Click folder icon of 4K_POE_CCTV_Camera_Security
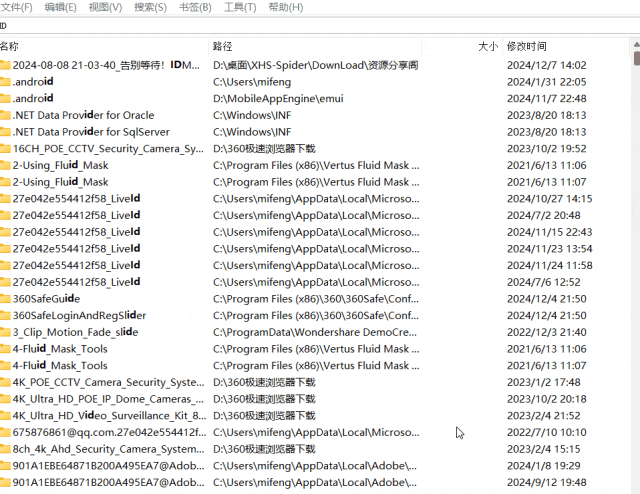640x494 pixels. point(5,383)
